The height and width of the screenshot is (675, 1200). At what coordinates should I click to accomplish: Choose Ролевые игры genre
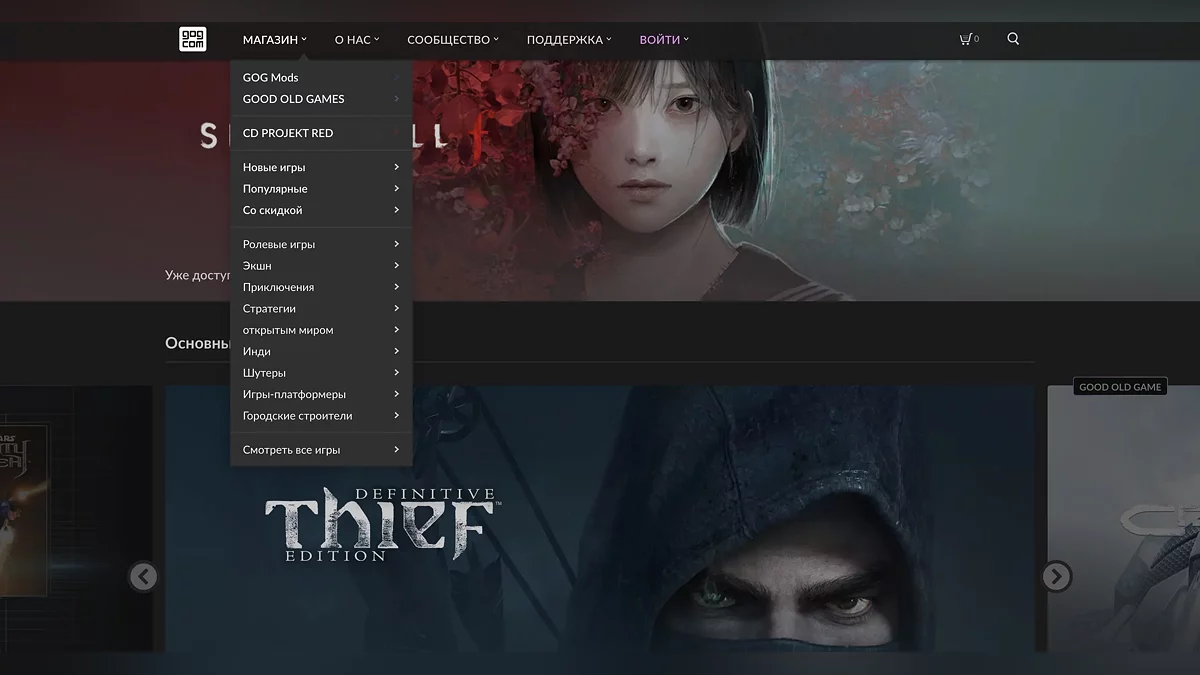pyautogui.click(x=321, y=244)
